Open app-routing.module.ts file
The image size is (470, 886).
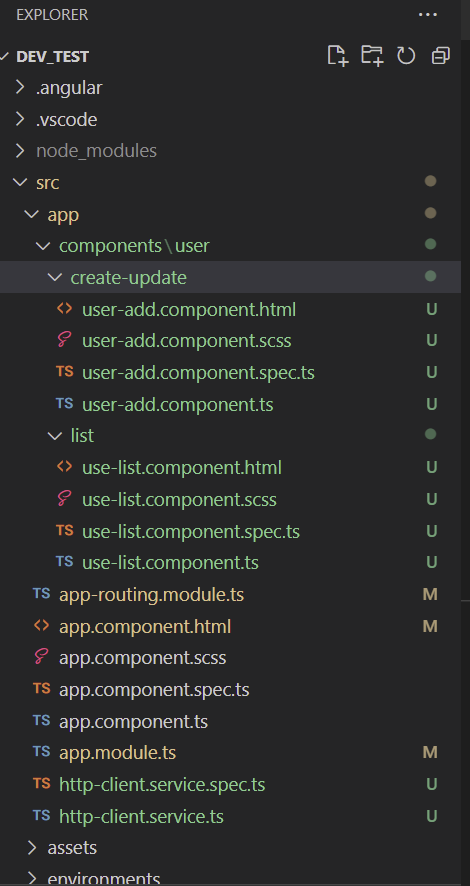(230, 594)
